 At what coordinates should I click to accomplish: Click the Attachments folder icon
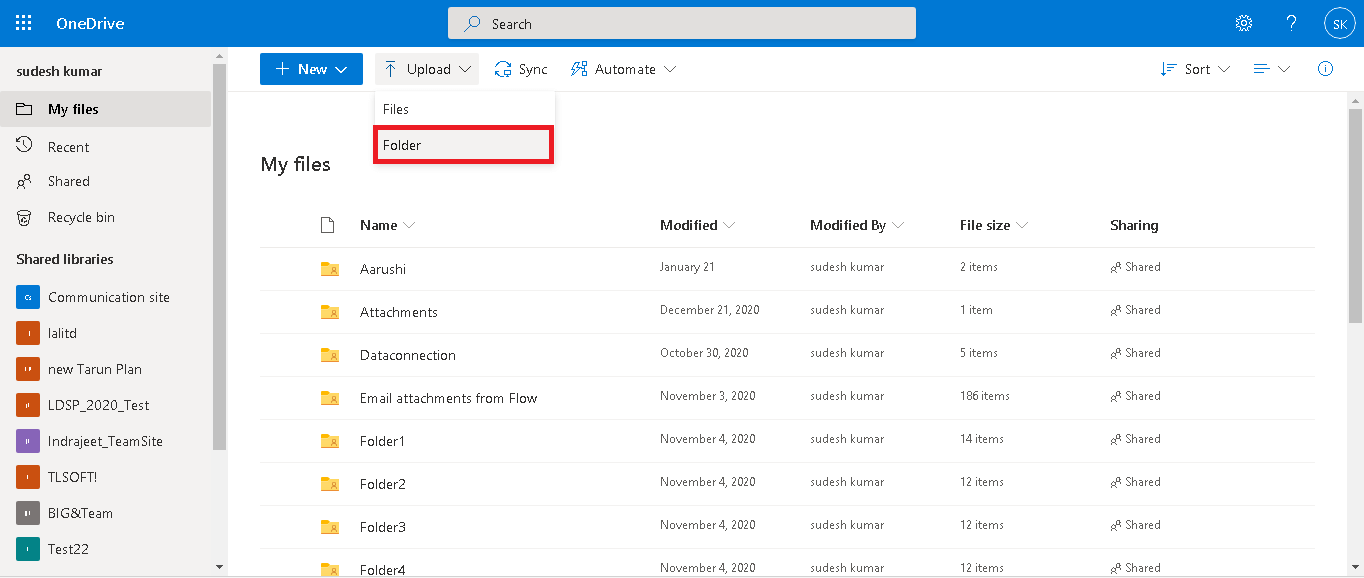coord(329,311)
